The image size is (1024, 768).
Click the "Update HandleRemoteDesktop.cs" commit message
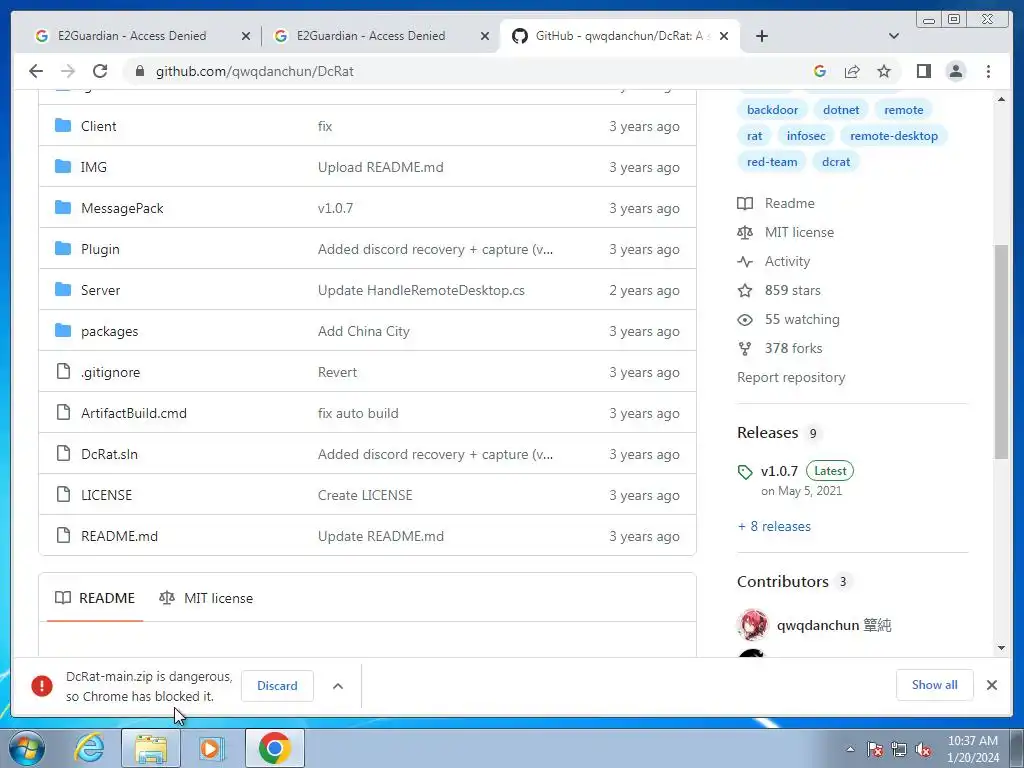click(x=421, y=290)
